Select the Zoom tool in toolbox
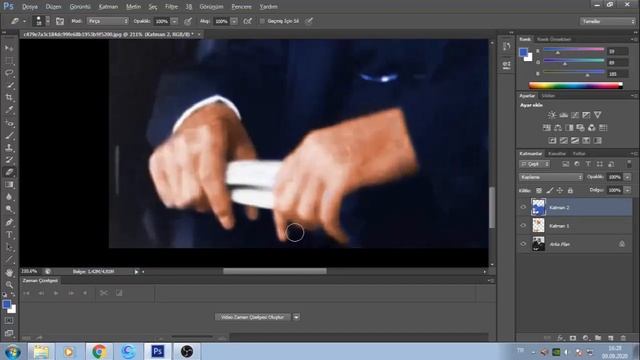The image size is (640, 360). coord(9,284)
